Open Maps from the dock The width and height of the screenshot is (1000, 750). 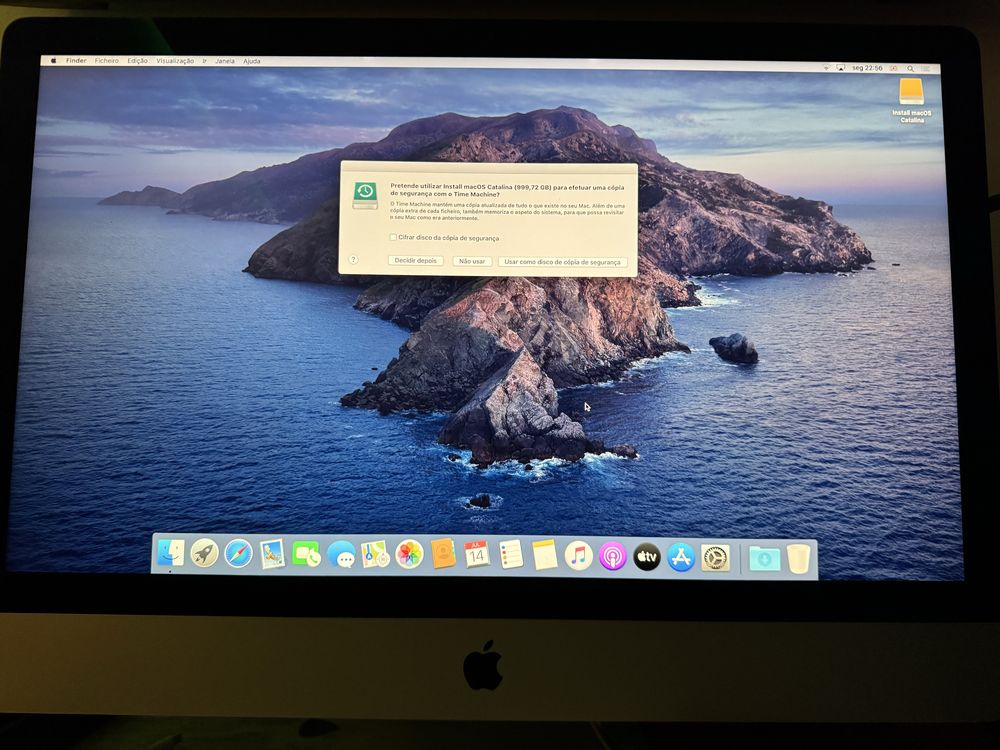[375, 554]
